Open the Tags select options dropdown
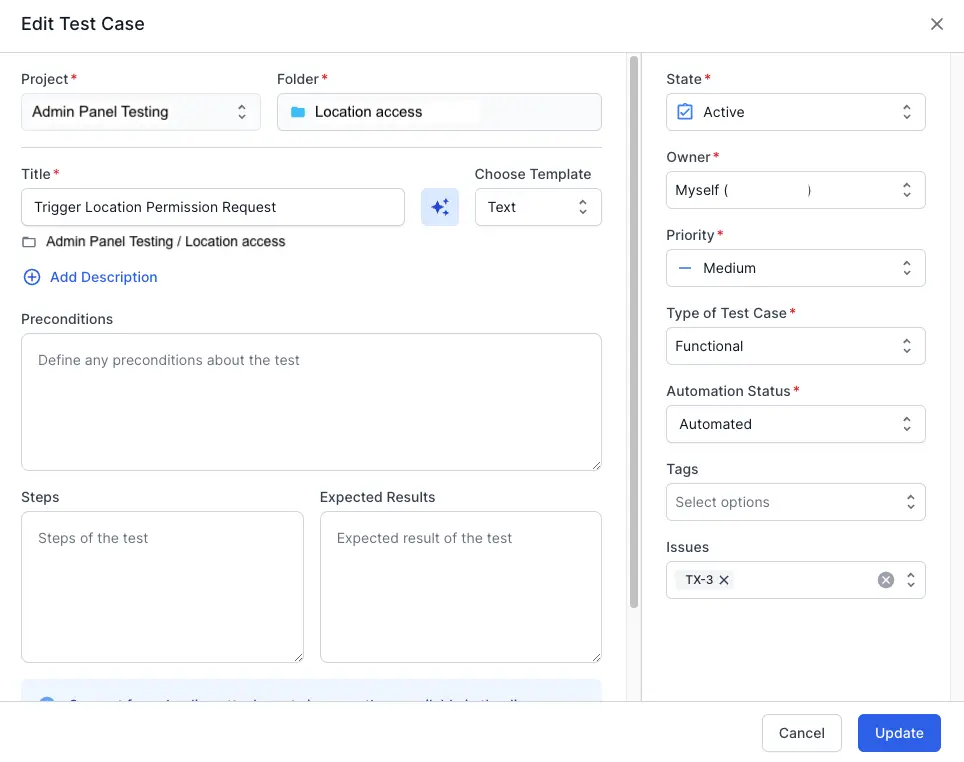This screenshot has width=964, height=762. click(x=795, y=502)
